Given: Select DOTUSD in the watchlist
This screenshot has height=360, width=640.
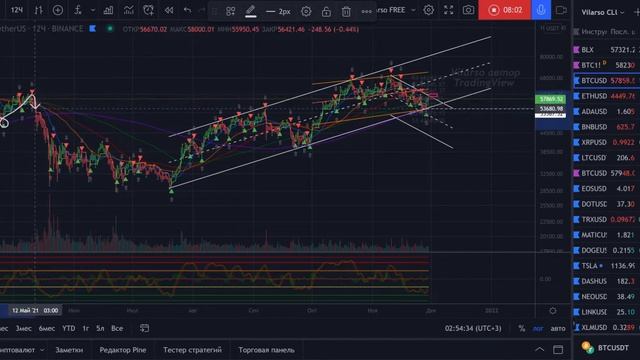Looking at the screenshot, I should pos(607,204).
